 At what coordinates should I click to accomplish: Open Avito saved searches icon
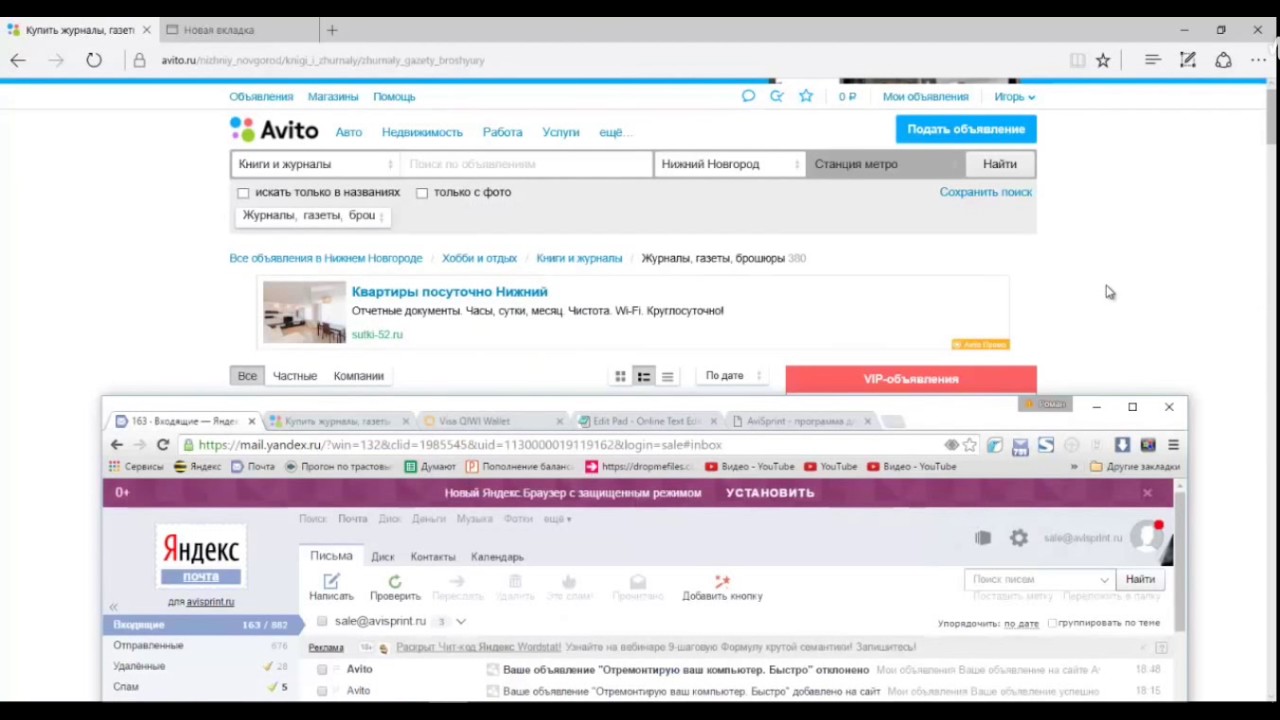coord(777,96)
